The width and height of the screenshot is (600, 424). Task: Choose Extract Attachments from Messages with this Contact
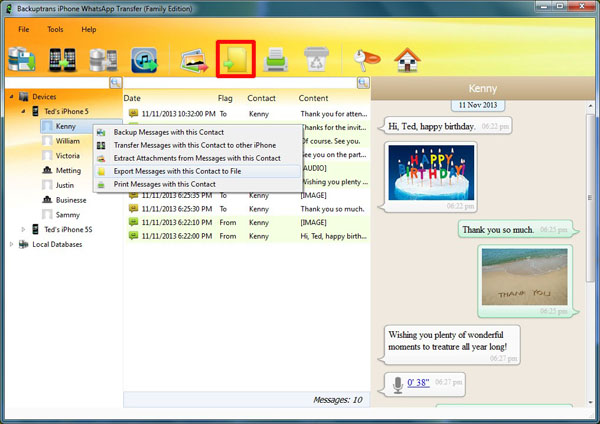tap(197, 158)
